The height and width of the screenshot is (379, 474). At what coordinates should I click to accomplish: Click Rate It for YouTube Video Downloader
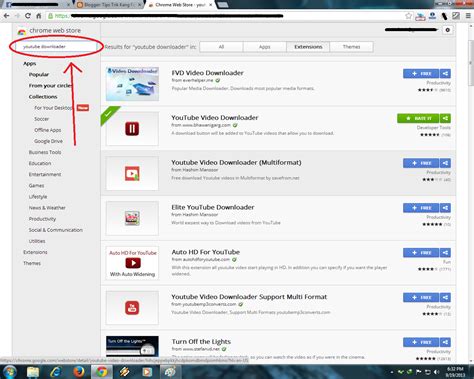coord(418,118)
